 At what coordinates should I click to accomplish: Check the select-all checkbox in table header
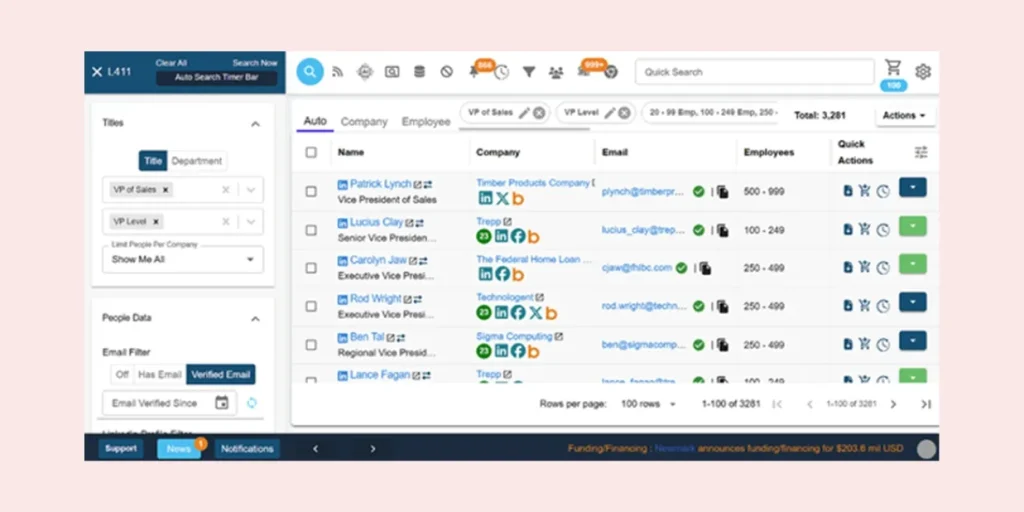click(x=311, y=152)
